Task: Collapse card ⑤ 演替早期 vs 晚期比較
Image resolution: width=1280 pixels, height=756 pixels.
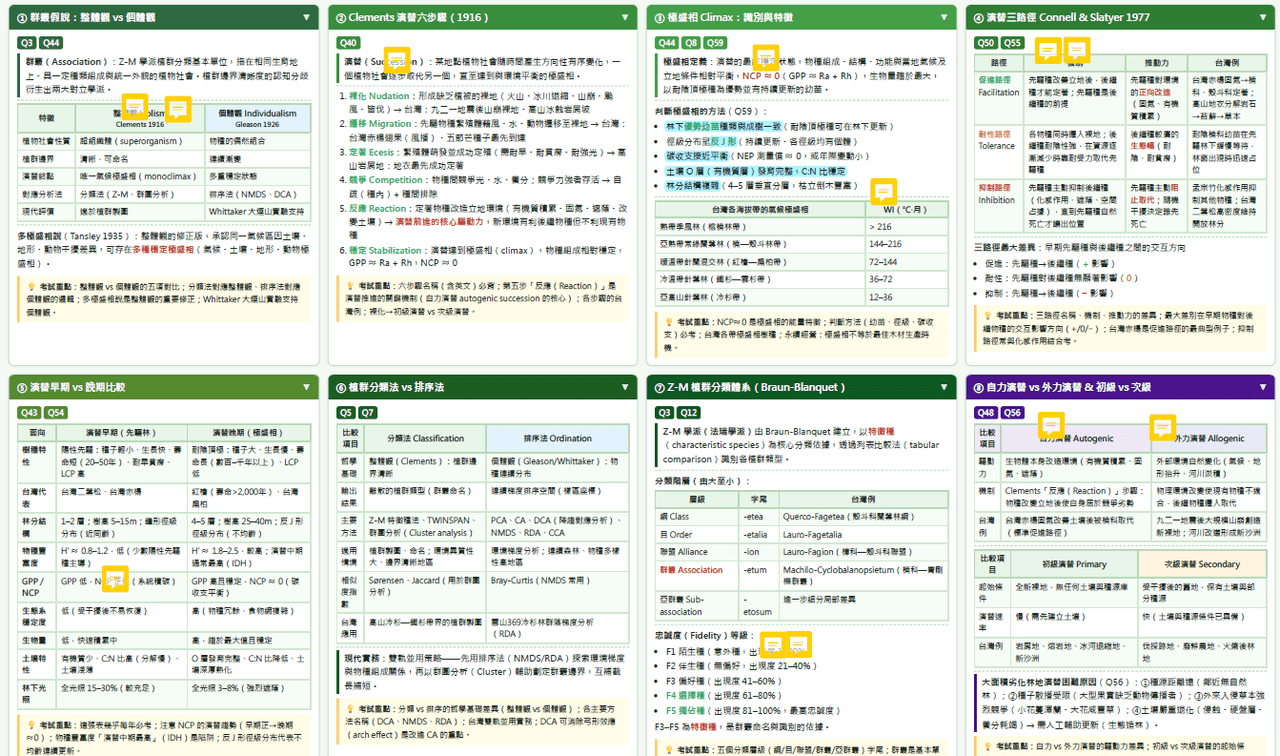Action: [x=306, y=386]
